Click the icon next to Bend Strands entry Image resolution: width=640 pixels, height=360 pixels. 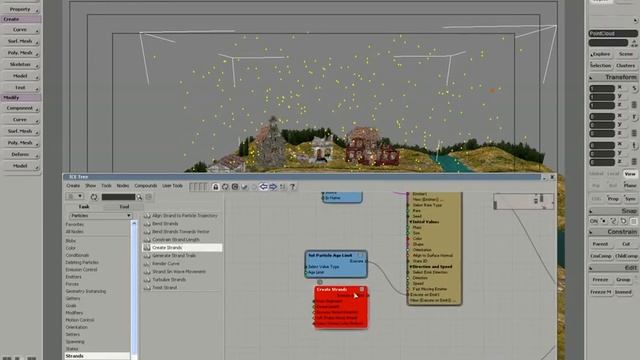coord(147,224)
